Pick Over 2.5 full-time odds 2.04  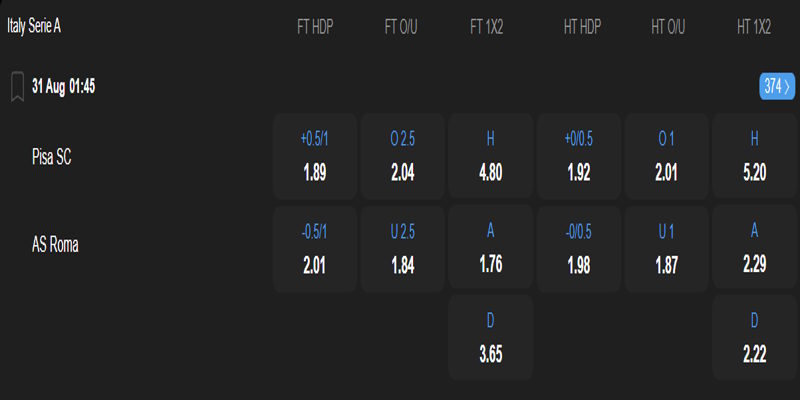click(403, 157)
